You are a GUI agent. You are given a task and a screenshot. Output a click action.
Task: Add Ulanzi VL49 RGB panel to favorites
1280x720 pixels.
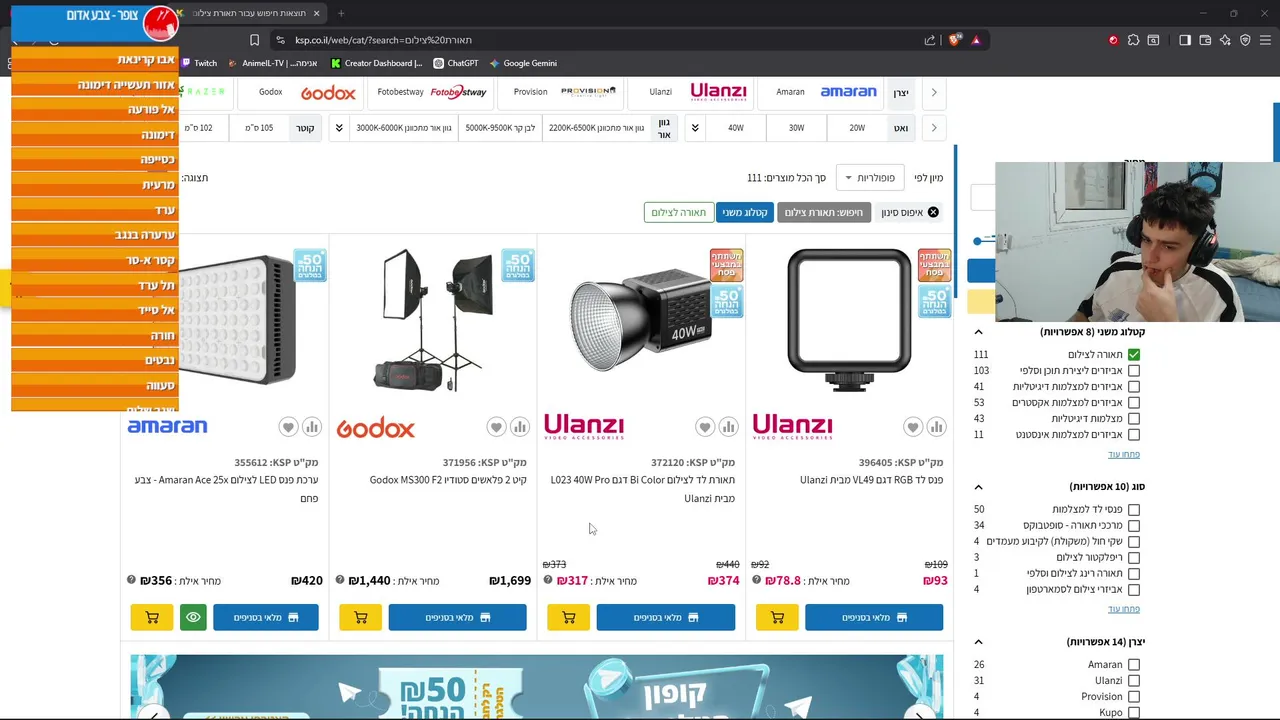click(x=913, y=427)
